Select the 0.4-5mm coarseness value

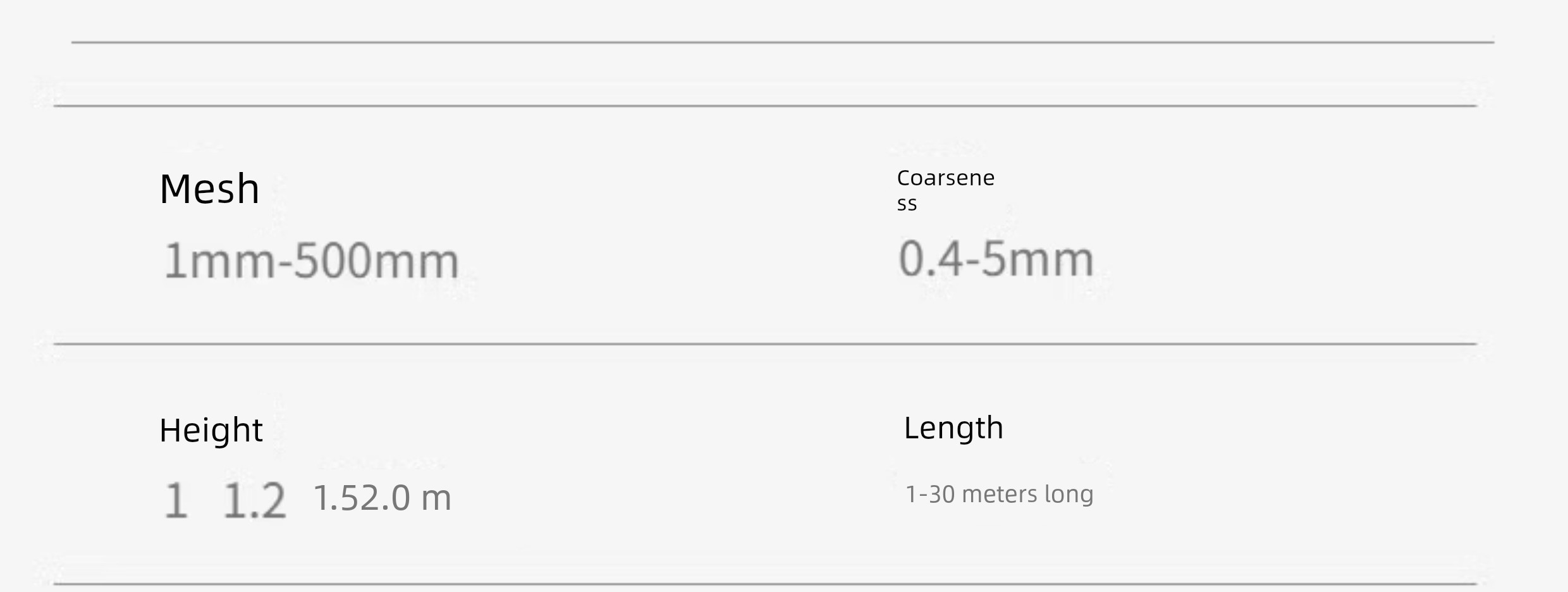996,258
